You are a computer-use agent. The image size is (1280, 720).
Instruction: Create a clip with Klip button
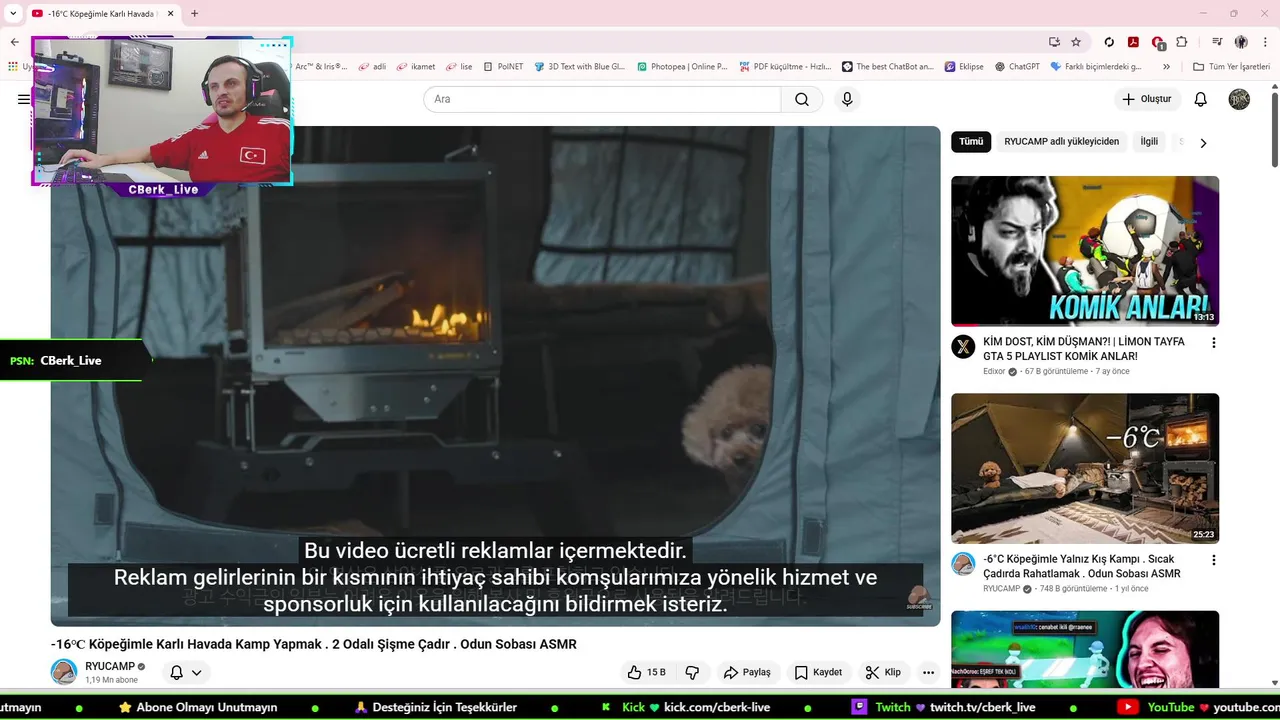tap(883, 672)
